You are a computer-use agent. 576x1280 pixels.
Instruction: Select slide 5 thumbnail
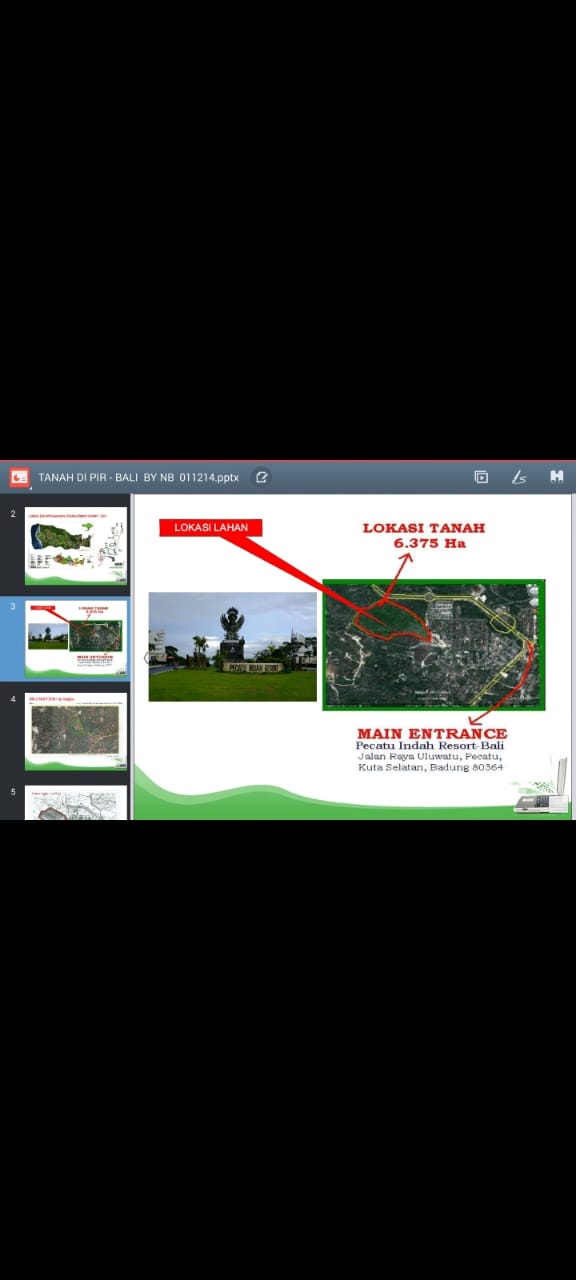click(76, 803)
